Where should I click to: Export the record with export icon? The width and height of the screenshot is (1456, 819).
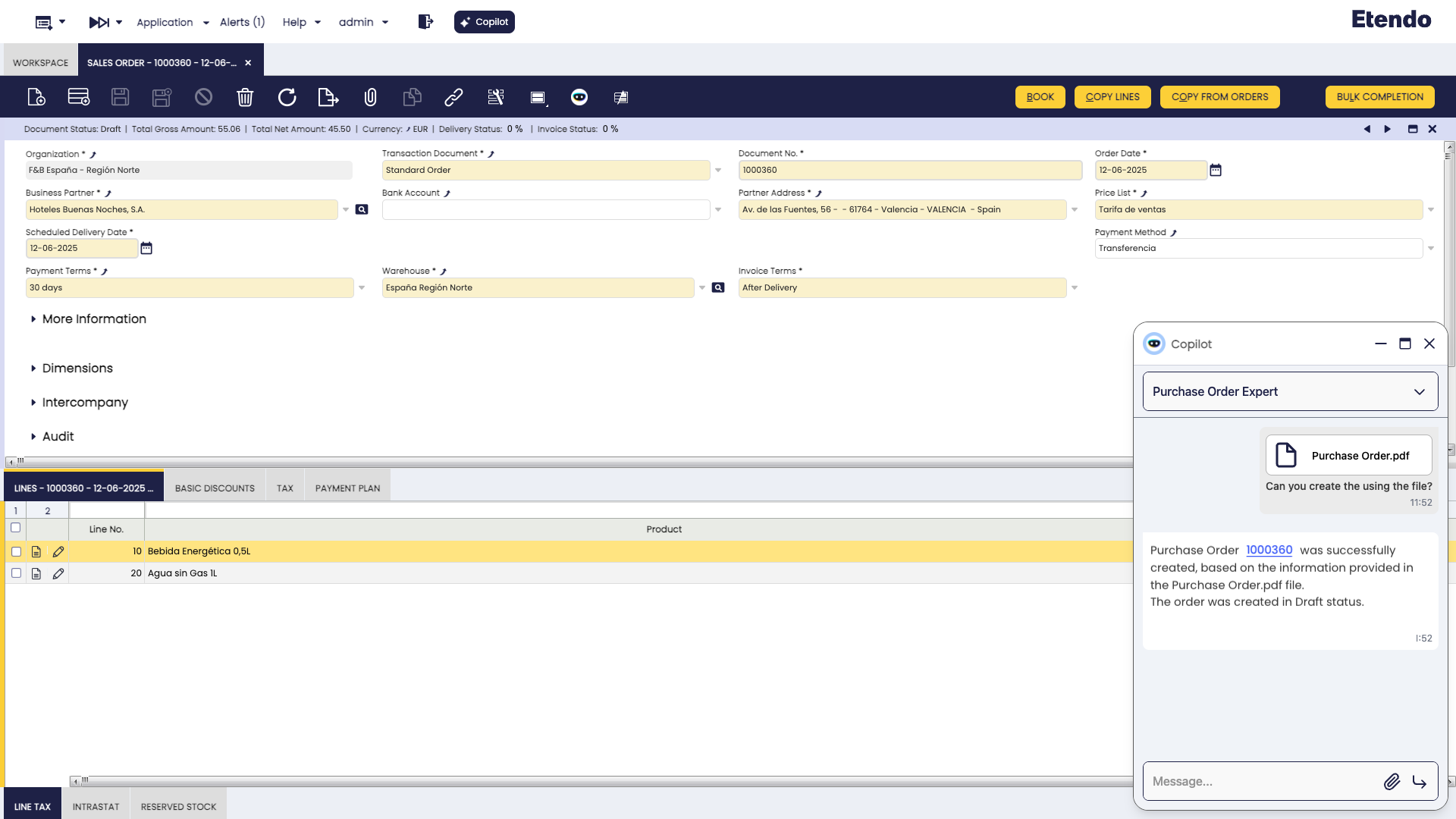pos(328,97)
